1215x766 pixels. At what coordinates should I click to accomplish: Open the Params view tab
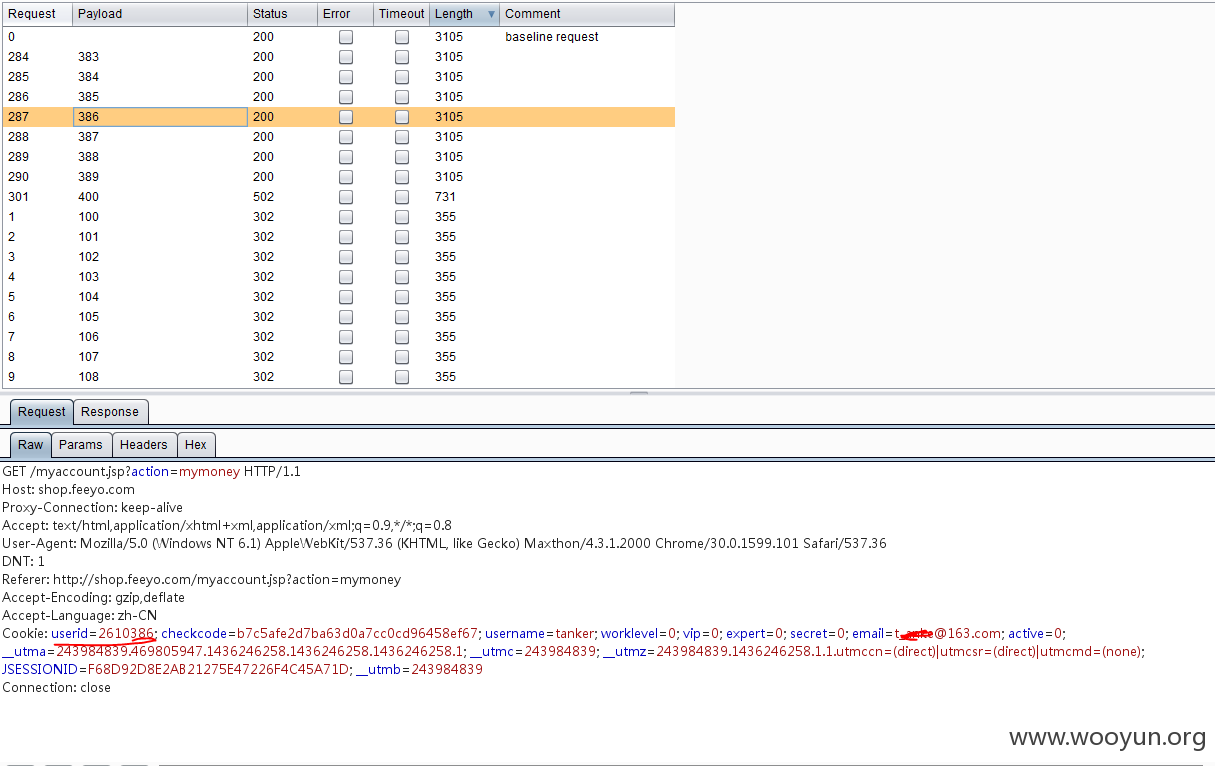point(81,445)
